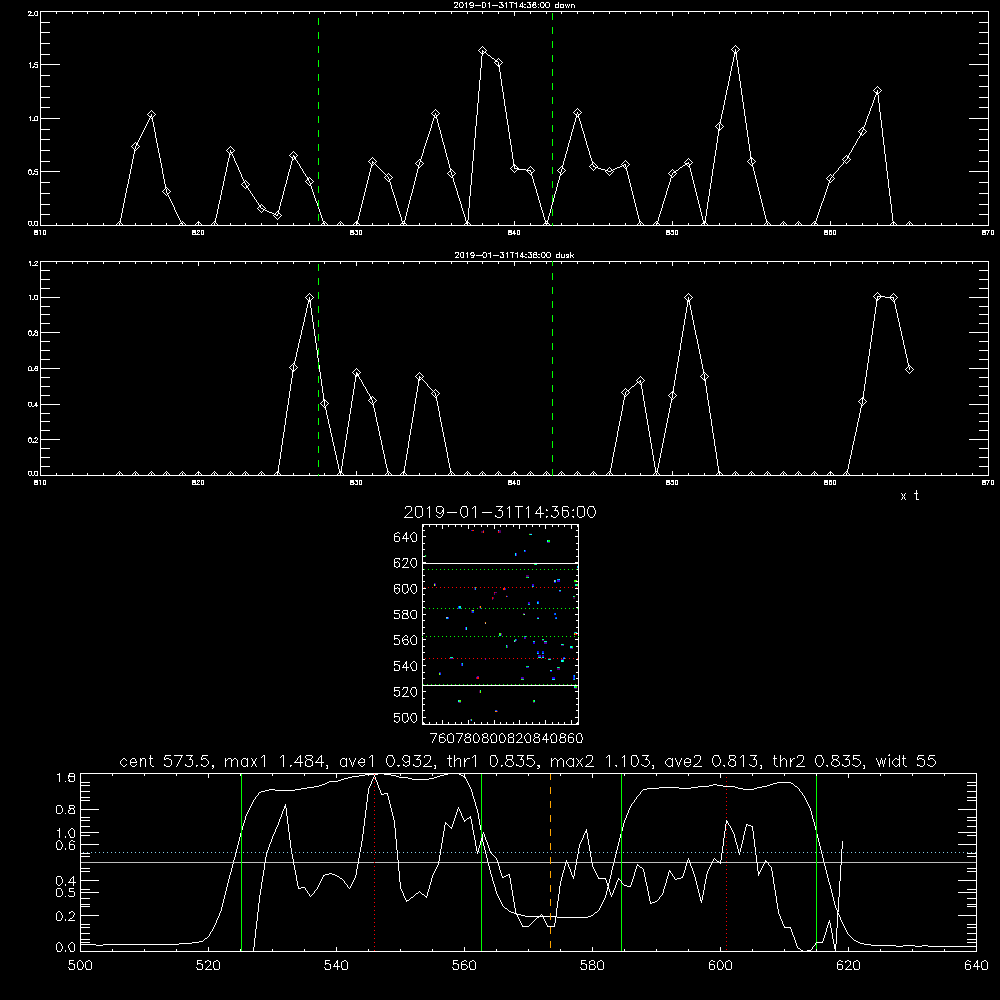The image size is (1000, 1000).
Task: Click the dawn plot peak marker at x=854
Action: coord(735,49)
